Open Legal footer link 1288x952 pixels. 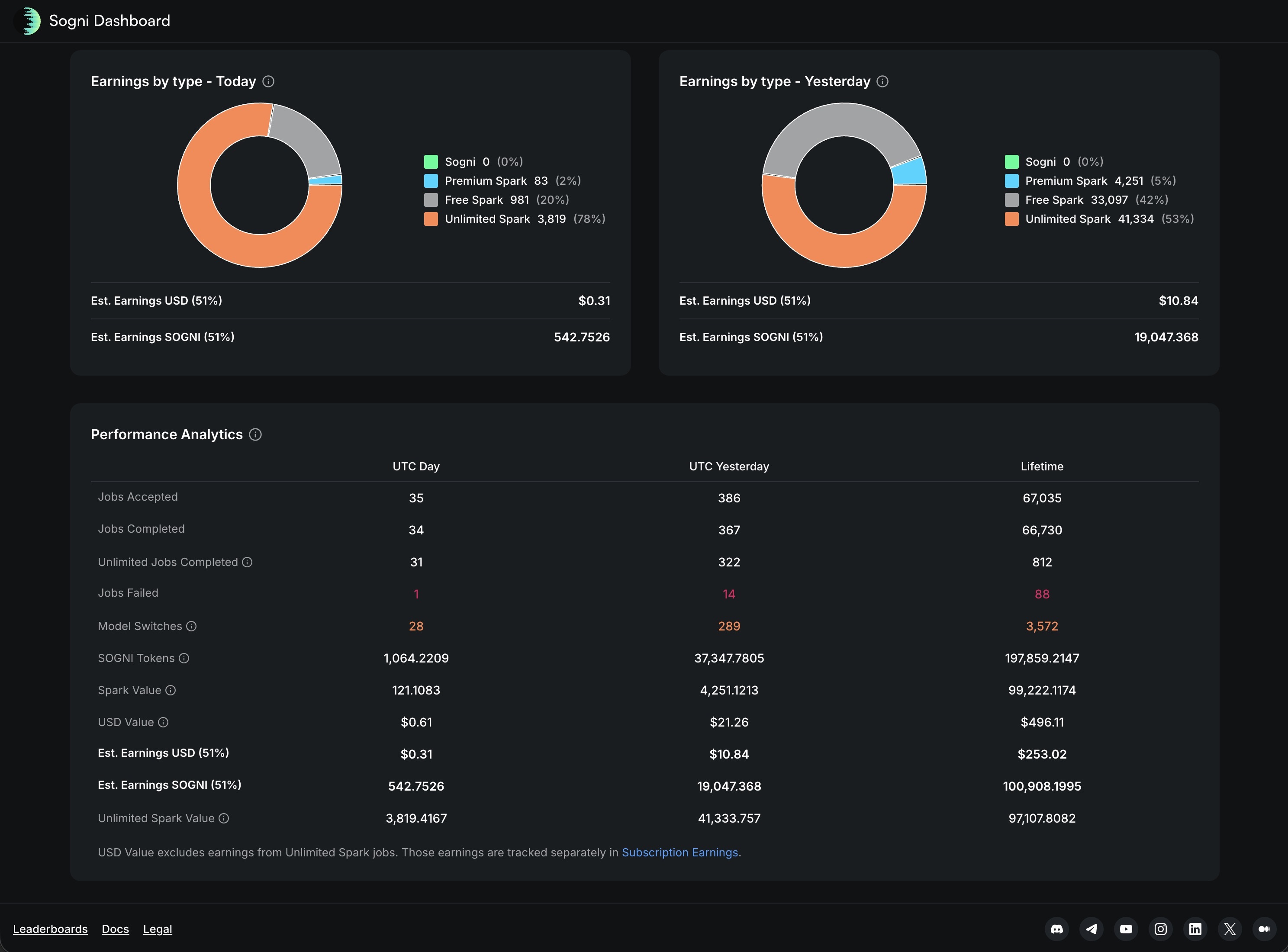click(x=158, y=929)
